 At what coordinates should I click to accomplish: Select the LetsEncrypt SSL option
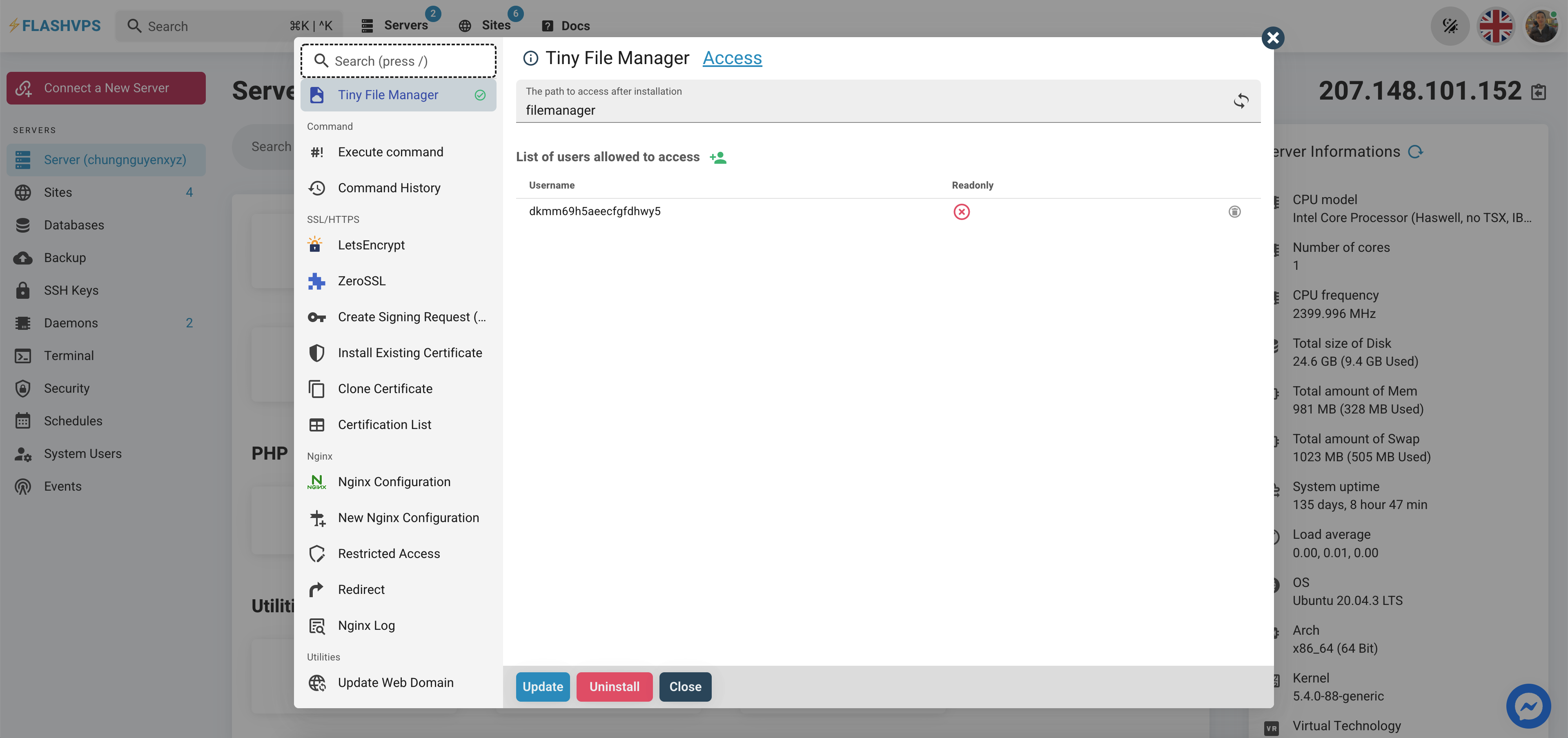(371, 245)
